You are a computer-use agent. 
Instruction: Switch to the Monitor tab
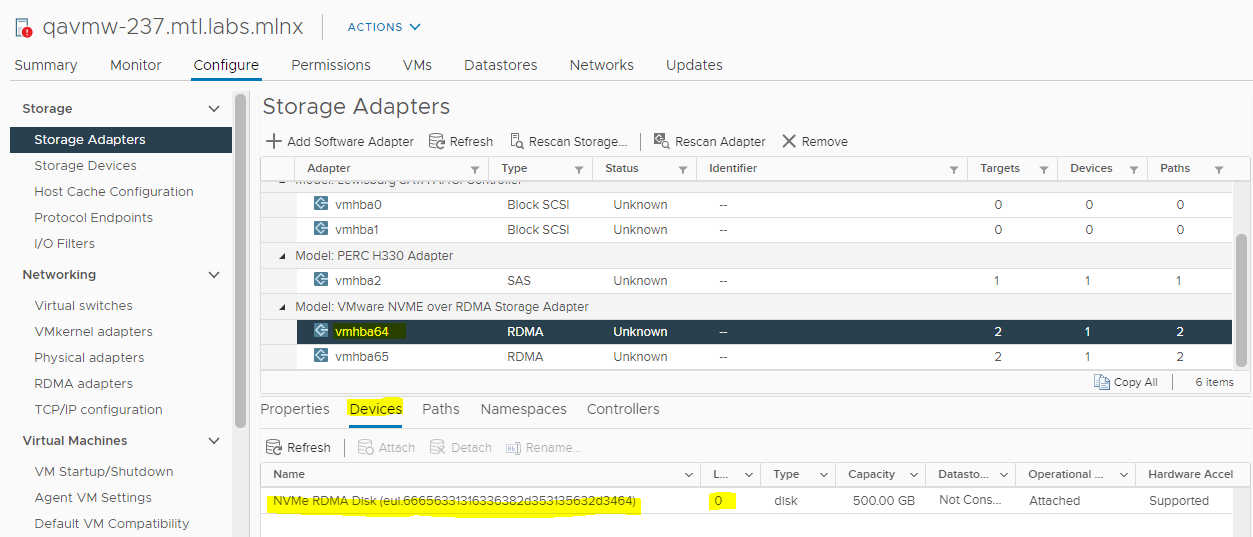pyautogui.click(x=136, y=65)
